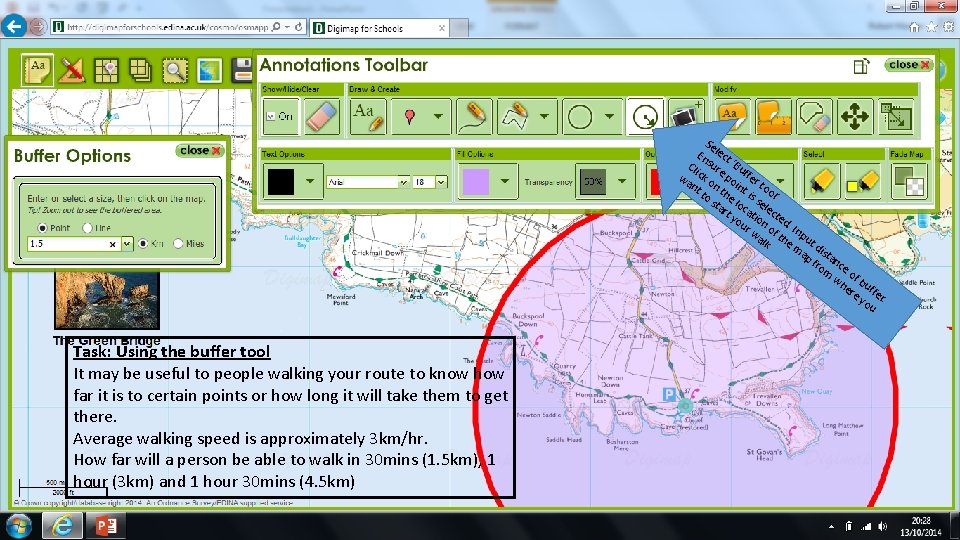Select the Km units radio button
Screen dimensions: 960x540
click(143, 243)
